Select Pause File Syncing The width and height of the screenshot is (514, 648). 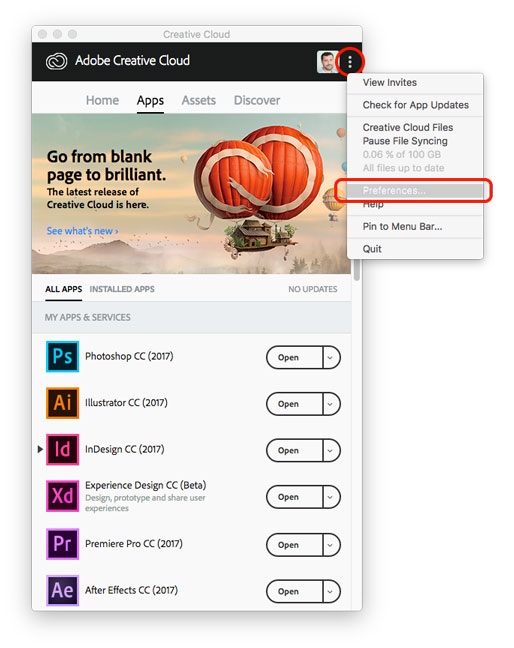(x=415, y=141)
